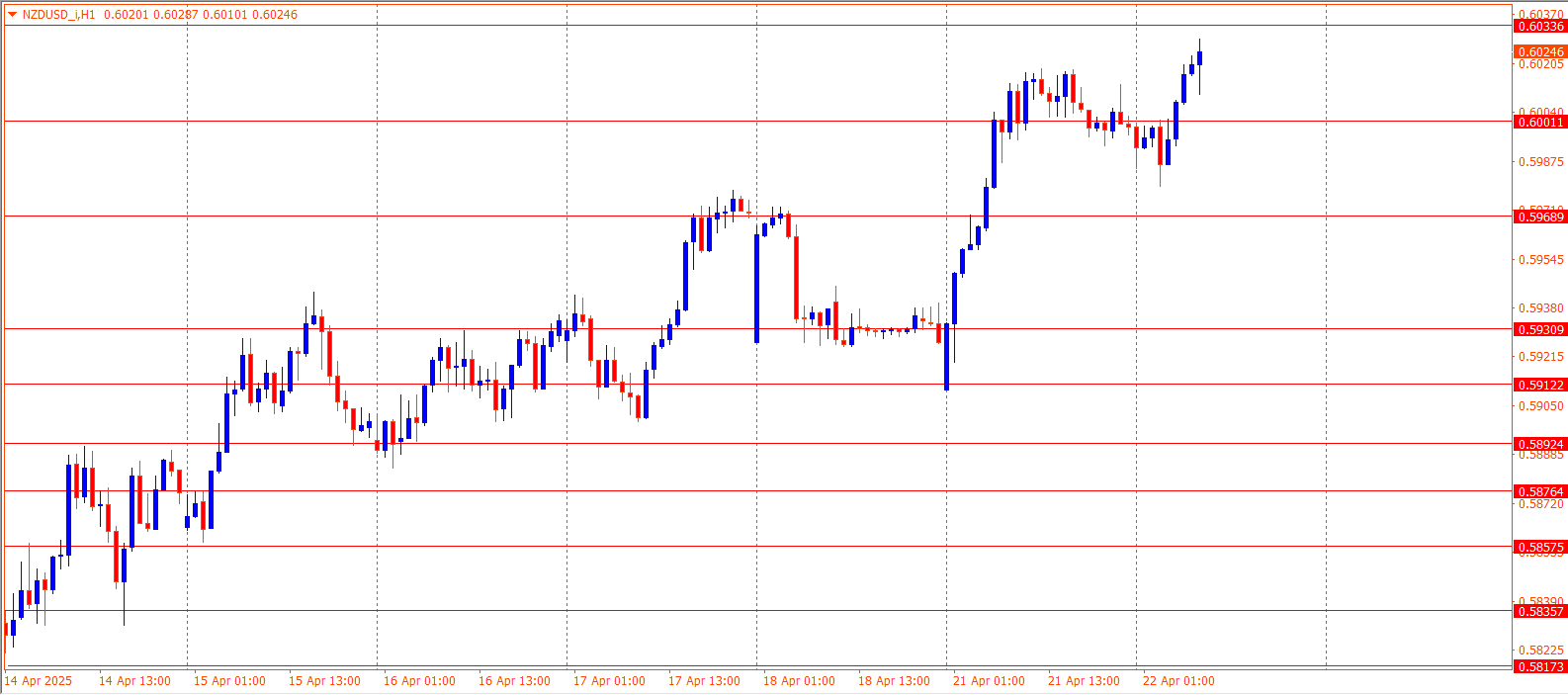Click the red 0.59309 level label
The width and height of the screenshot is (1568, 695).
[x=1540, y=330]
